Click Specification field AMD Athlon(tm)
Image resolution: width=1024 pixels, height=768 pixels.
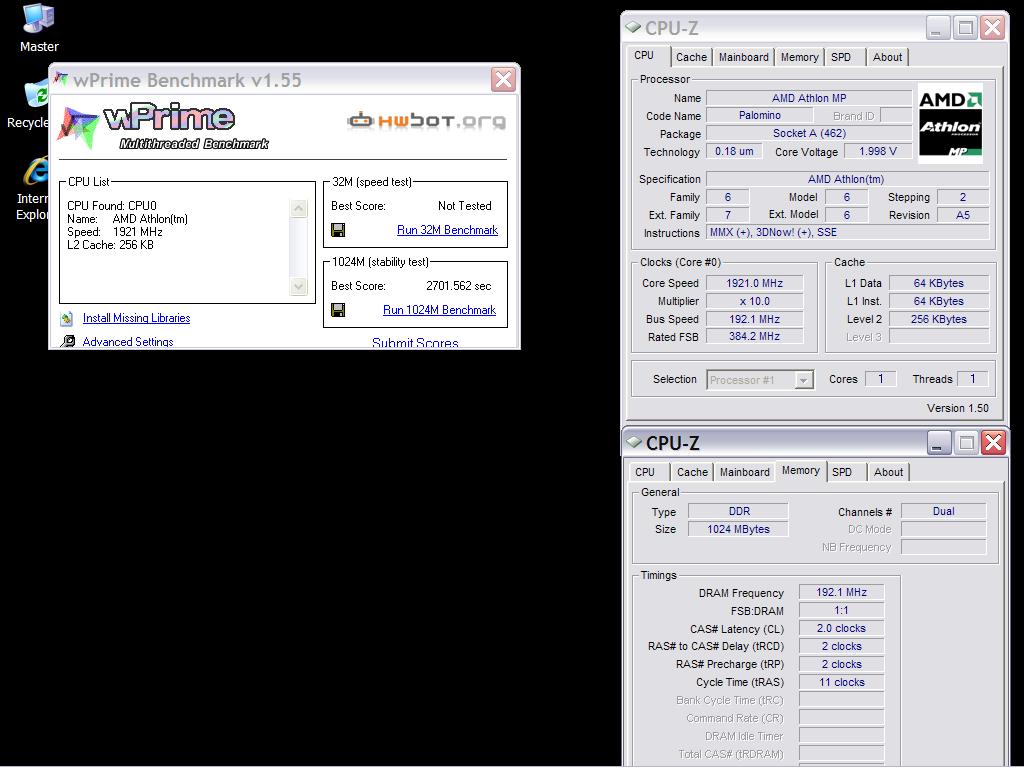[x=847, y=178]
